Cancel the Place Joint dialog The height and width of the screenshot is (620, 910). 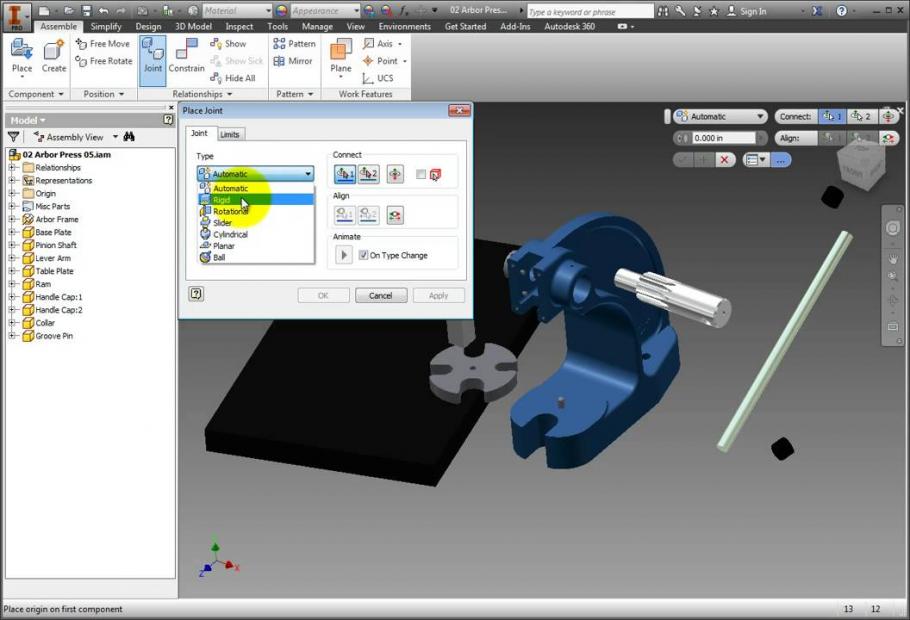pyautogui.click(x=381, y=295)
